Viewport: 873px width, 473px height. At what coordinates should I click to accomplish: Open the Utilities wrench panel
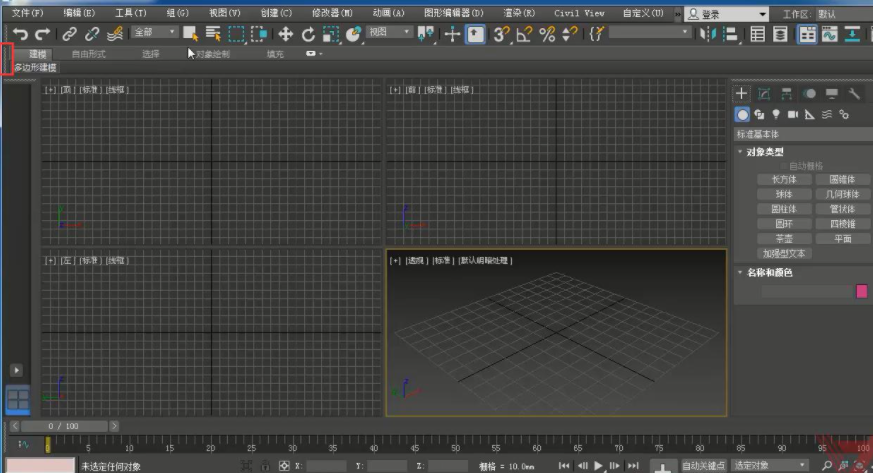coord(854,93)
